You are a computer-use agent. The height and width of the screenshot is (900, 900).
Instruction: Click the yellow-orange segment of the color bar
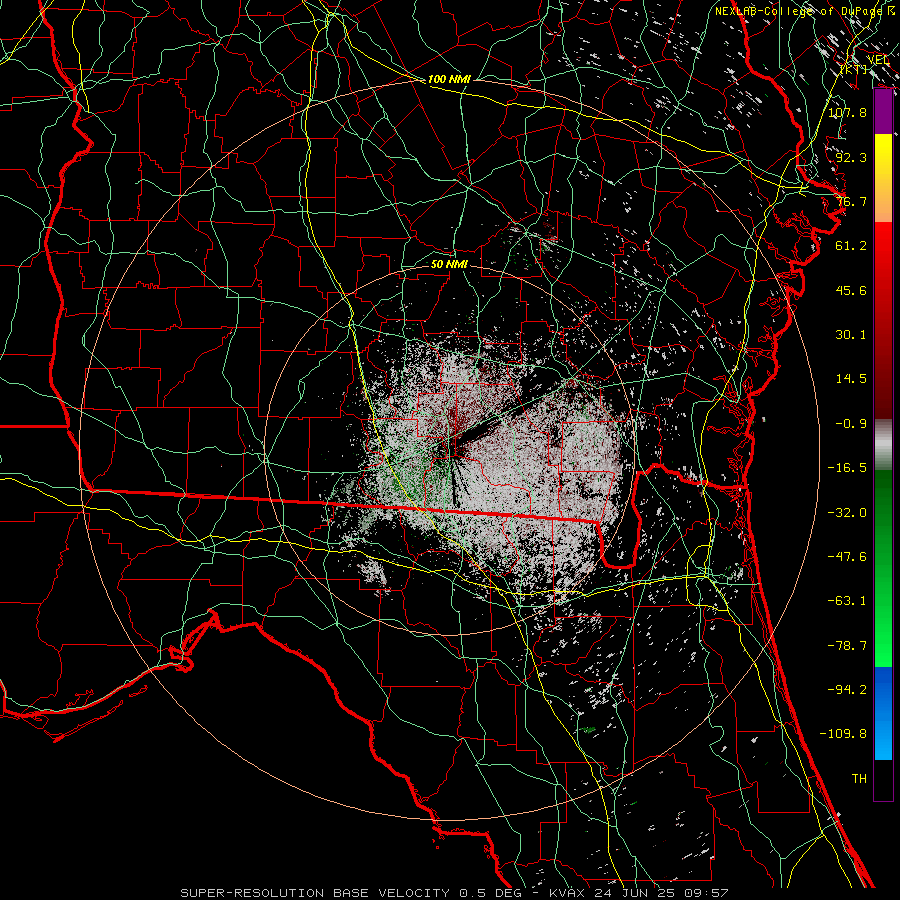click(x=883, y=178)
